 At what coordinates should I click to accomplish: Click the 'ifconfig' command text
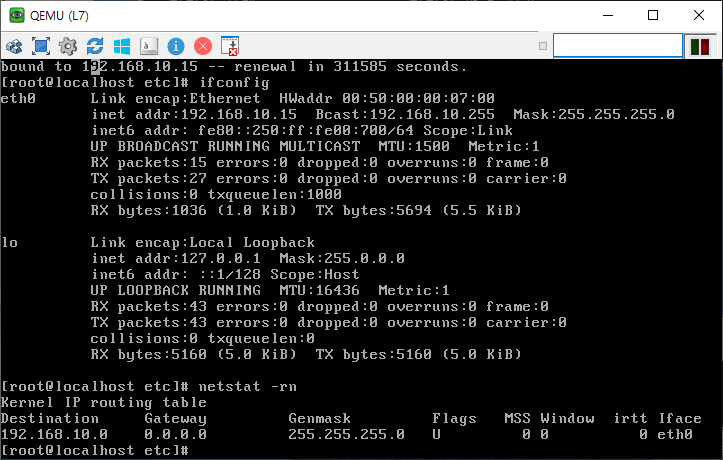234,83
